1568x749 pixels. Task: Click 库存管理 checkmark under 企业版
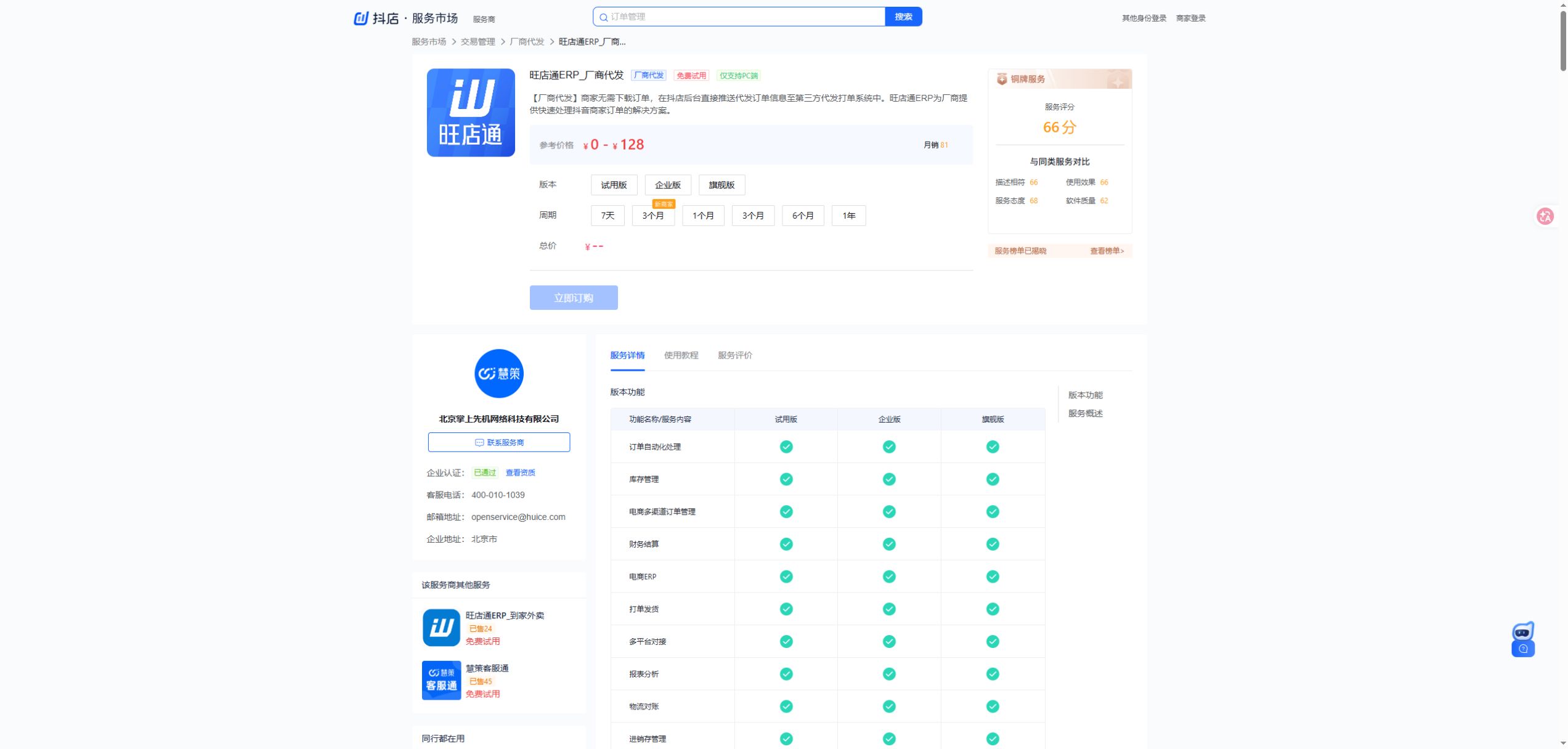pyautogui.click(x=888, y=479)
